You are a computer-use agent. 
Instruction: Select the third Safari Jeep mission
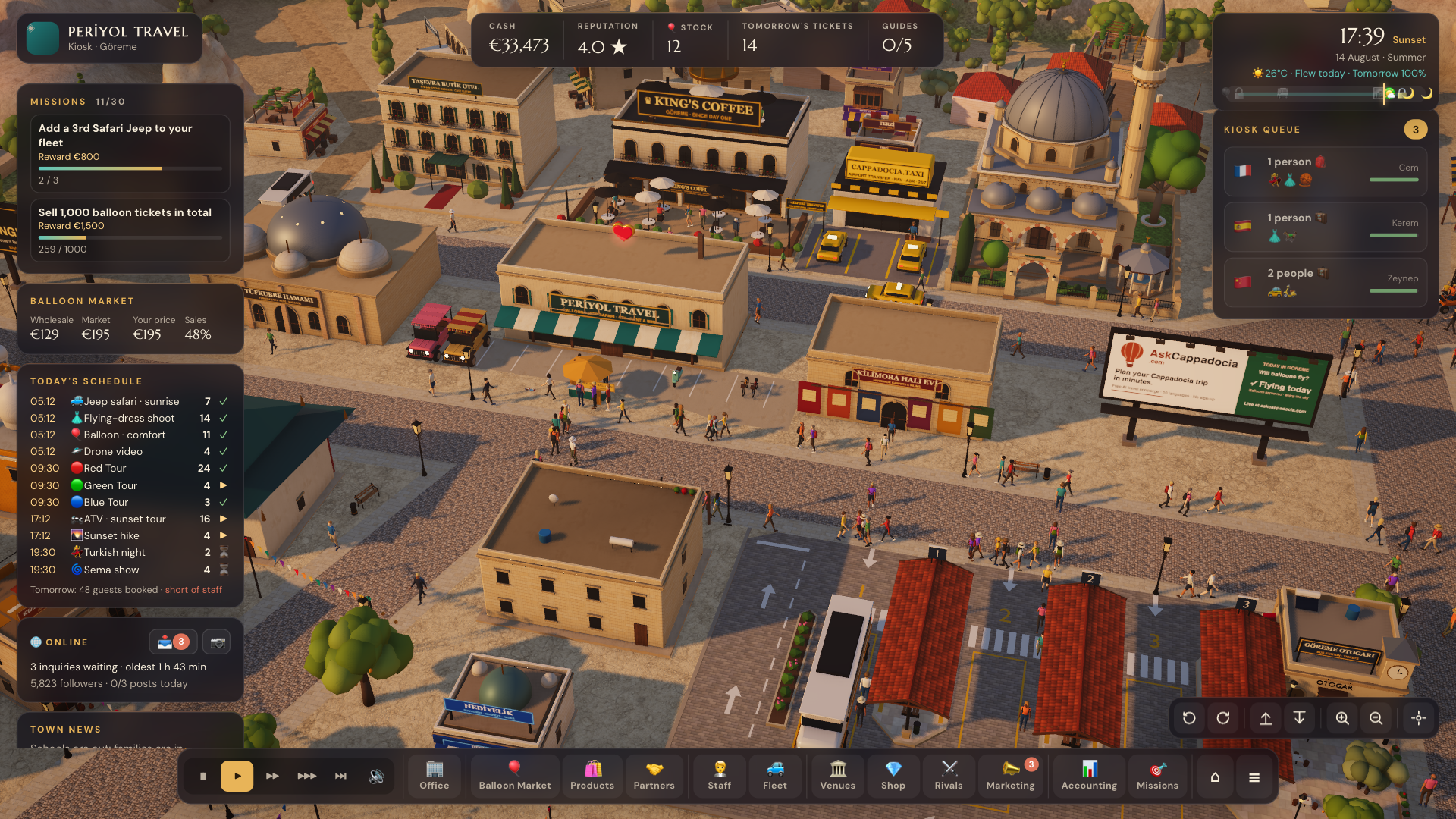(x=130, y=153)
